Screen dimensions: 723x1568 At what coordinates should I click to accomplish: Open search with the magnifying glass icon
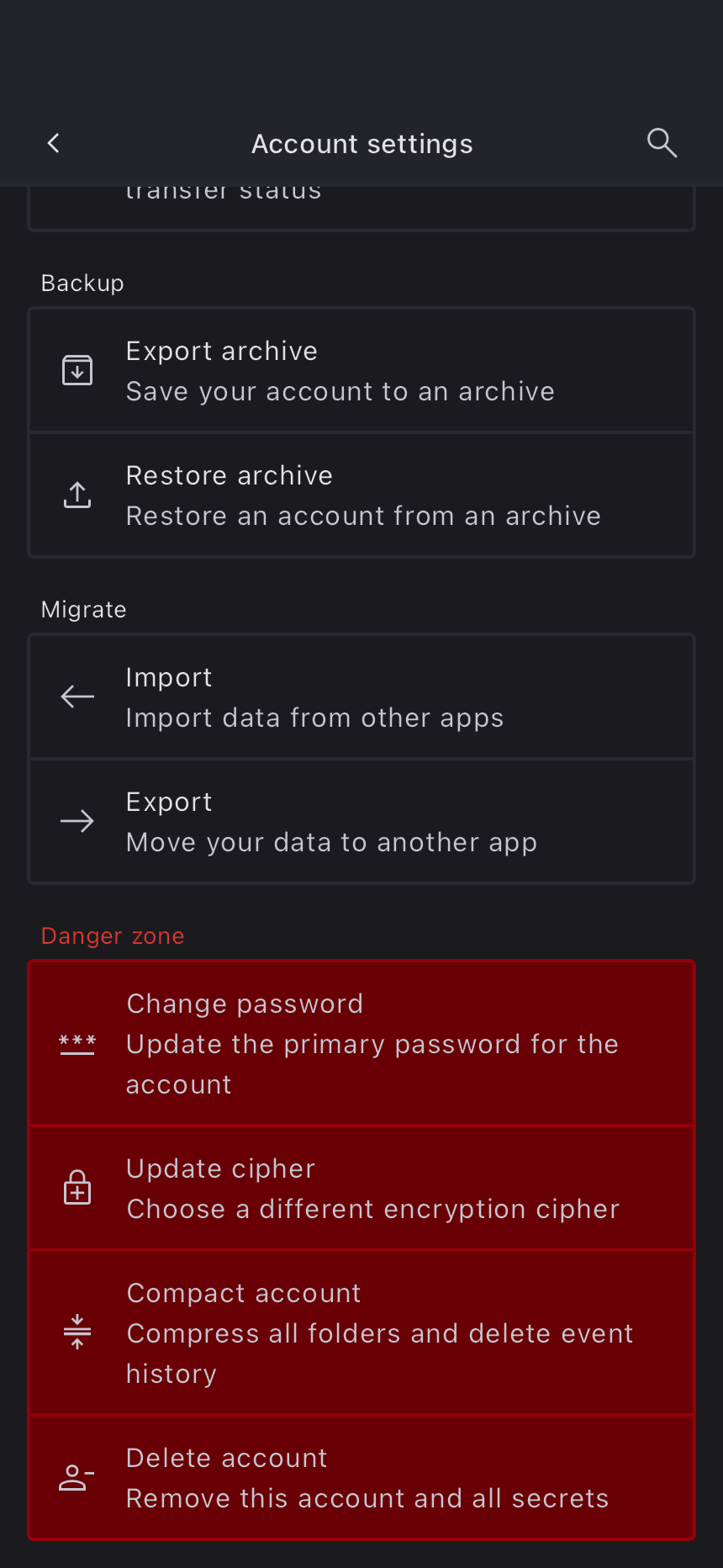coord(662,143)
